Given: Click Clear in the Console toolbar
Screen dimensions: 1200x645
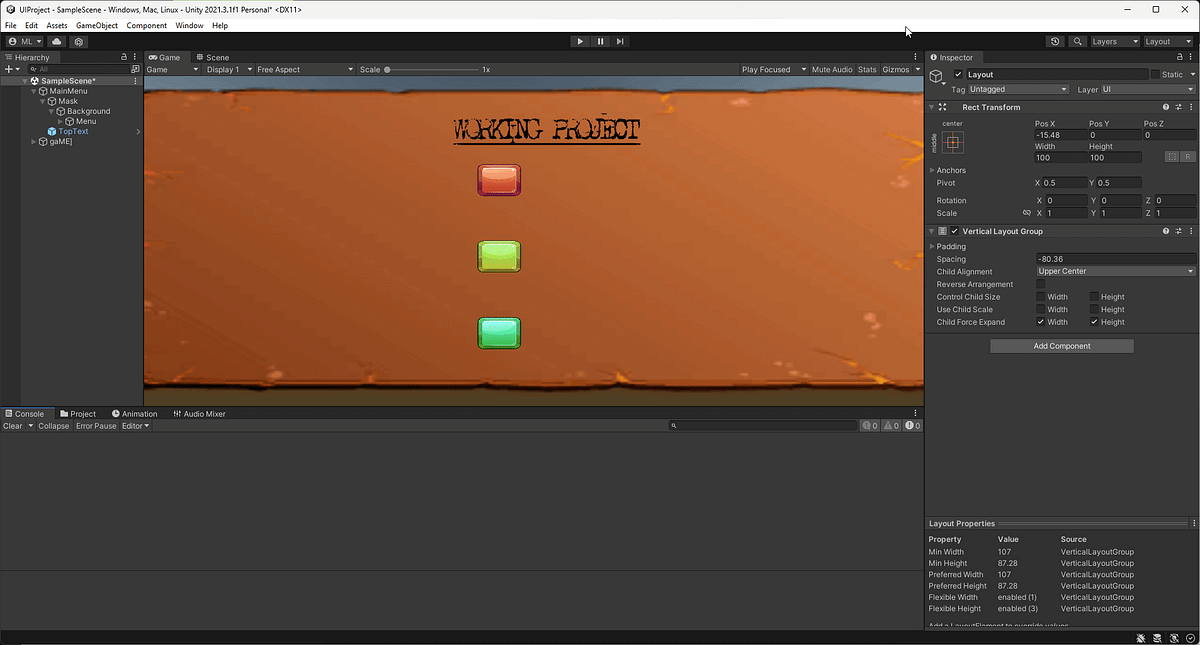Looking at the screenshot, I should tap(13, 425).
